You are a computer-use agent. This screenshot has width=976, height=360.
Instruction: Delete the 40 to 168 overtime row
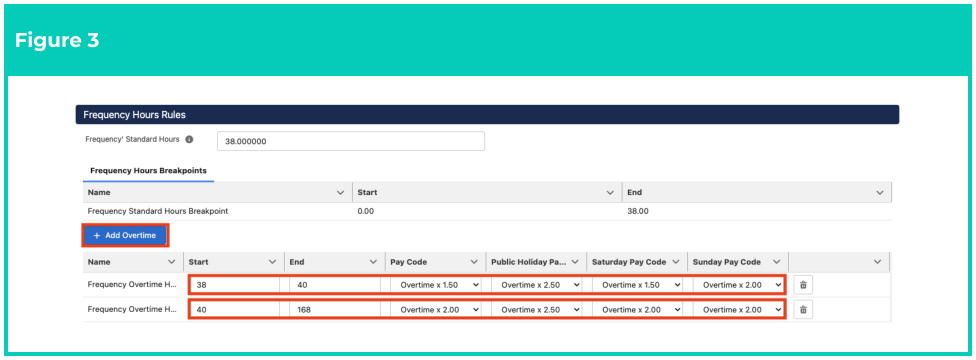click(803, 309)
